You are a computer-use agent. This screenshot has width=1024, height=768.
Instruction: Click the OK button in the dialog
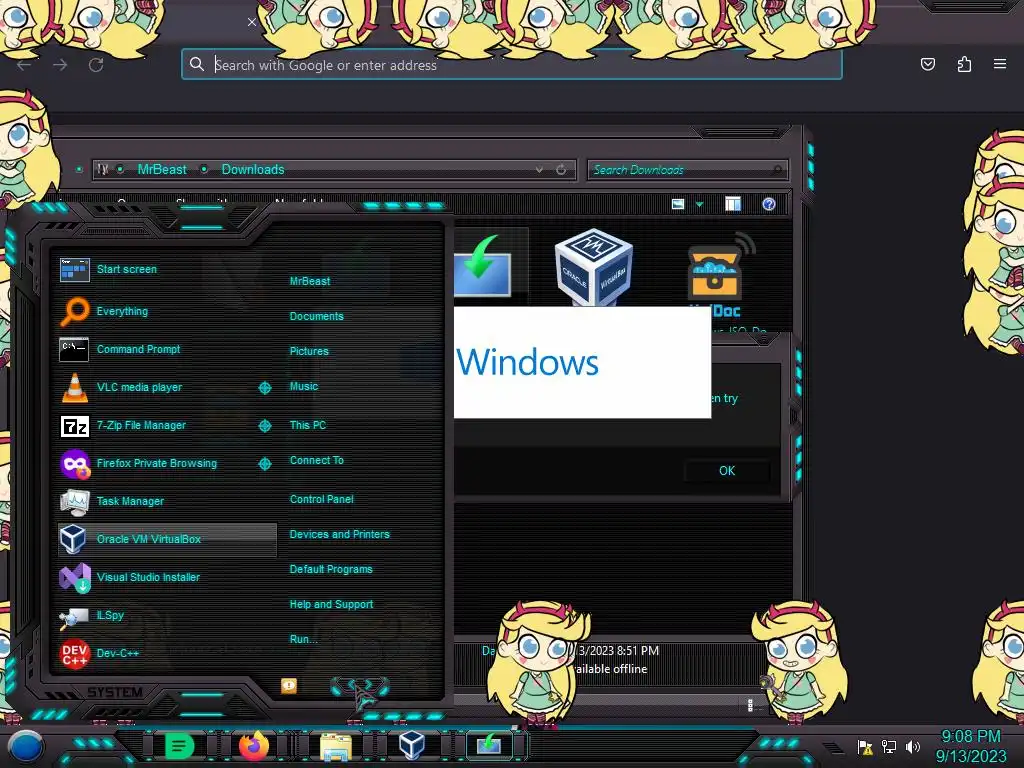tap(727, 471)
